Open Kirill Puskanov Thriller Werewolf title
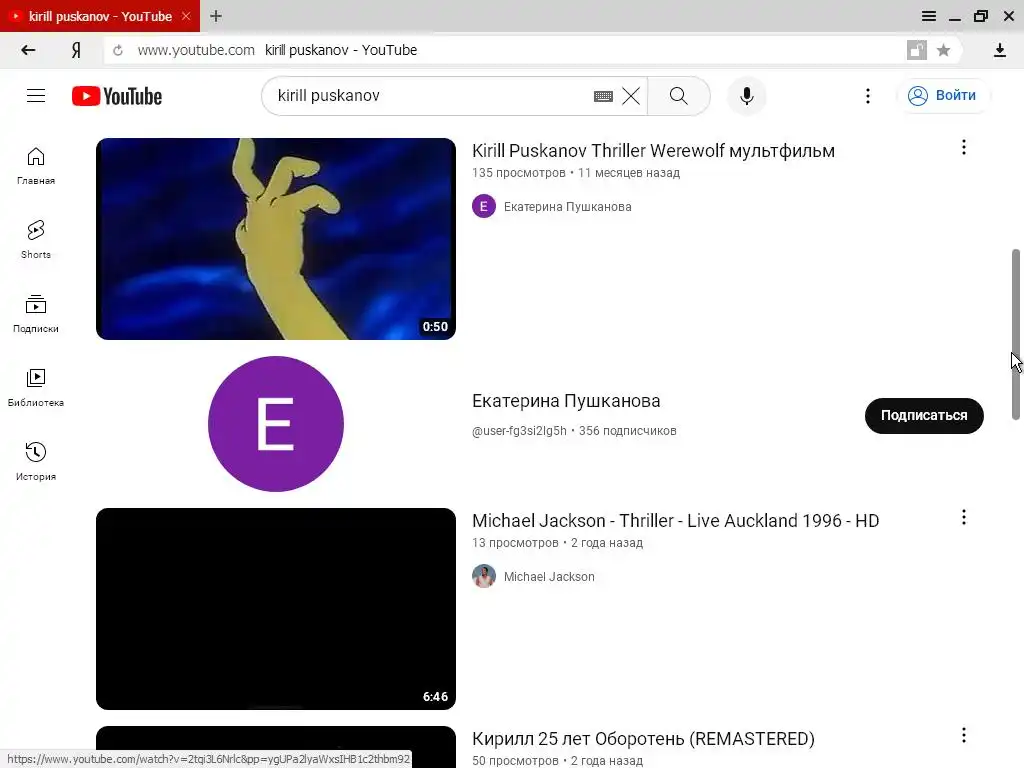The height and width of the screenshot is (768, 1024). click(653, 151)
